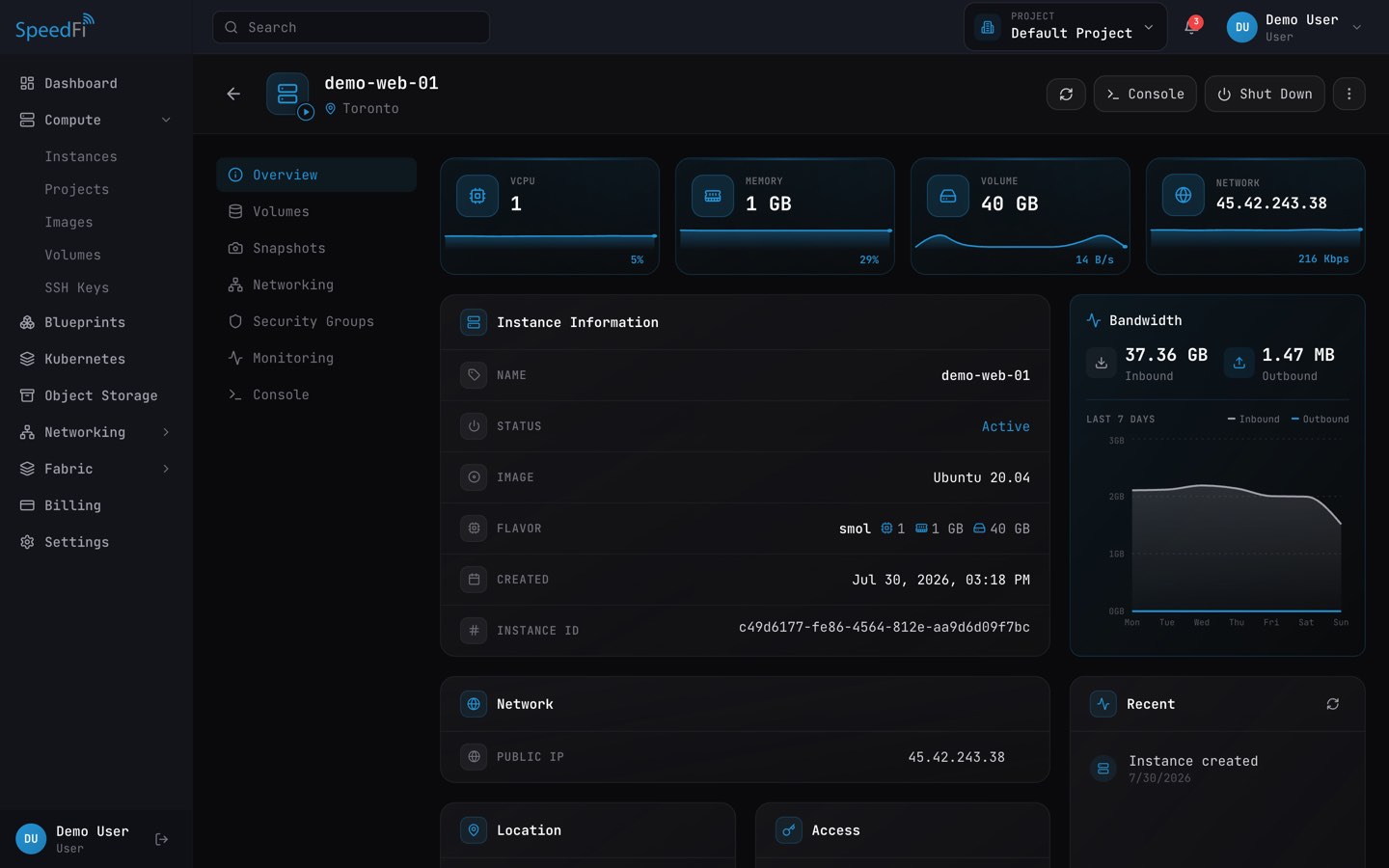Go to Dashboard in sidebar

pos(96,83)
